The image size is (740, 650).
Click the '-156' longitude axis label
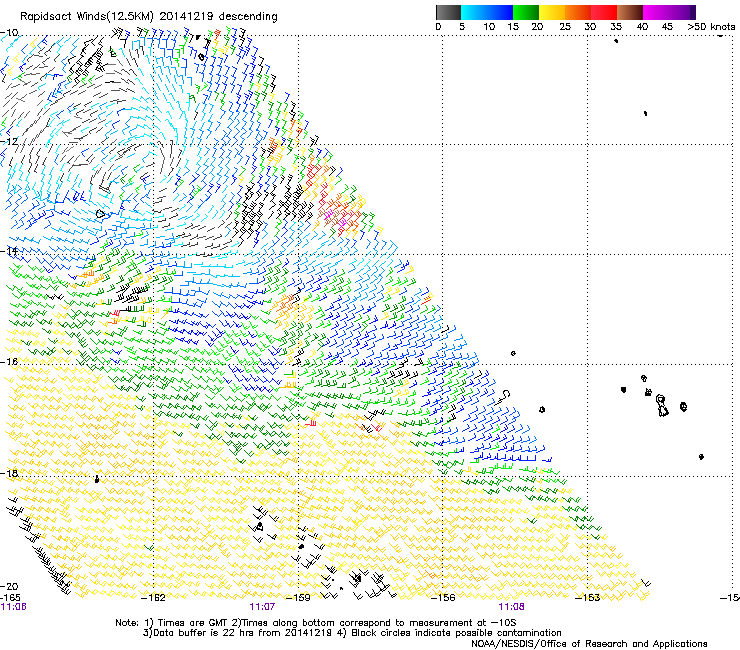click(443, 598)
